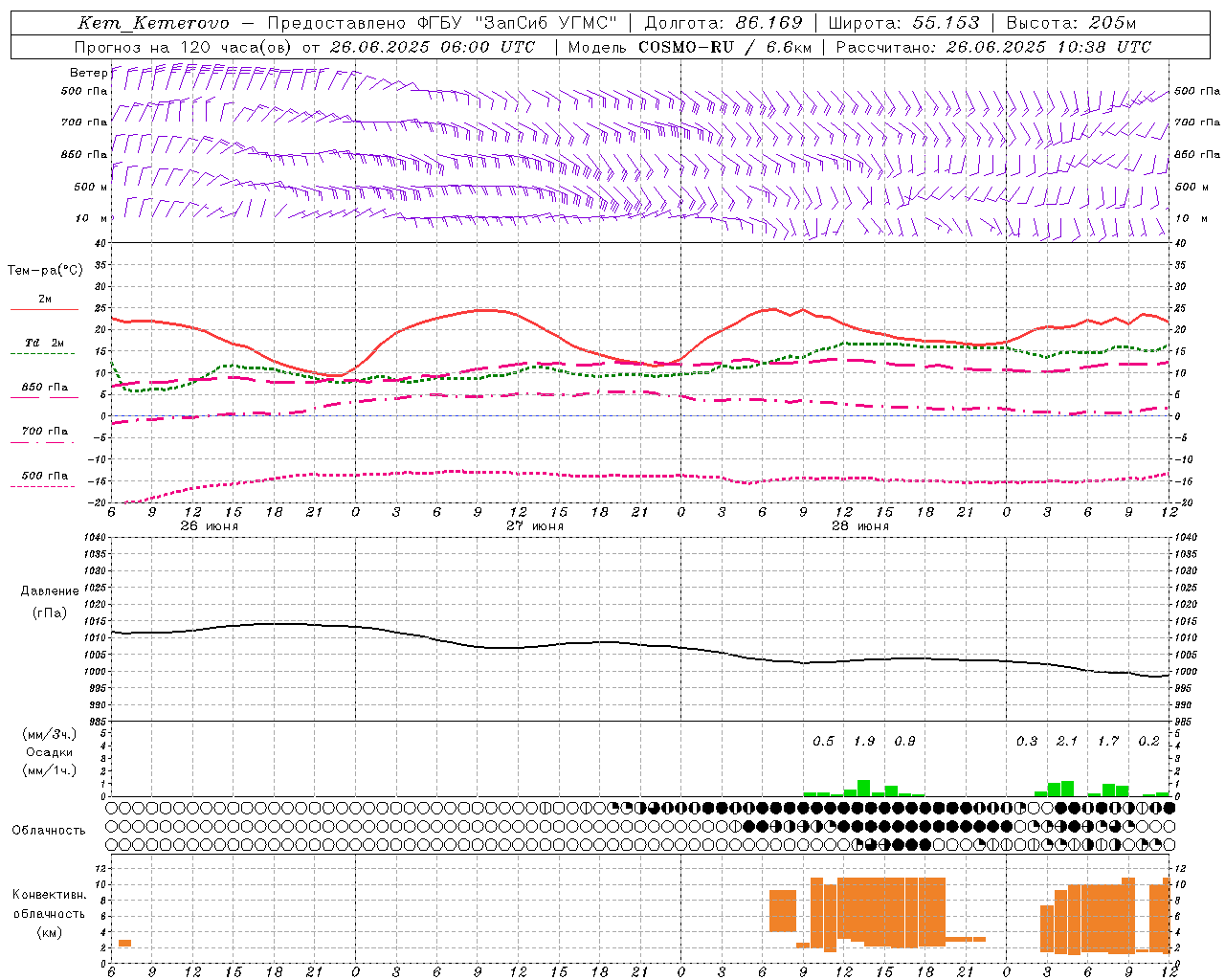Click the 'Осадки' precipitation label

point(49,752)
